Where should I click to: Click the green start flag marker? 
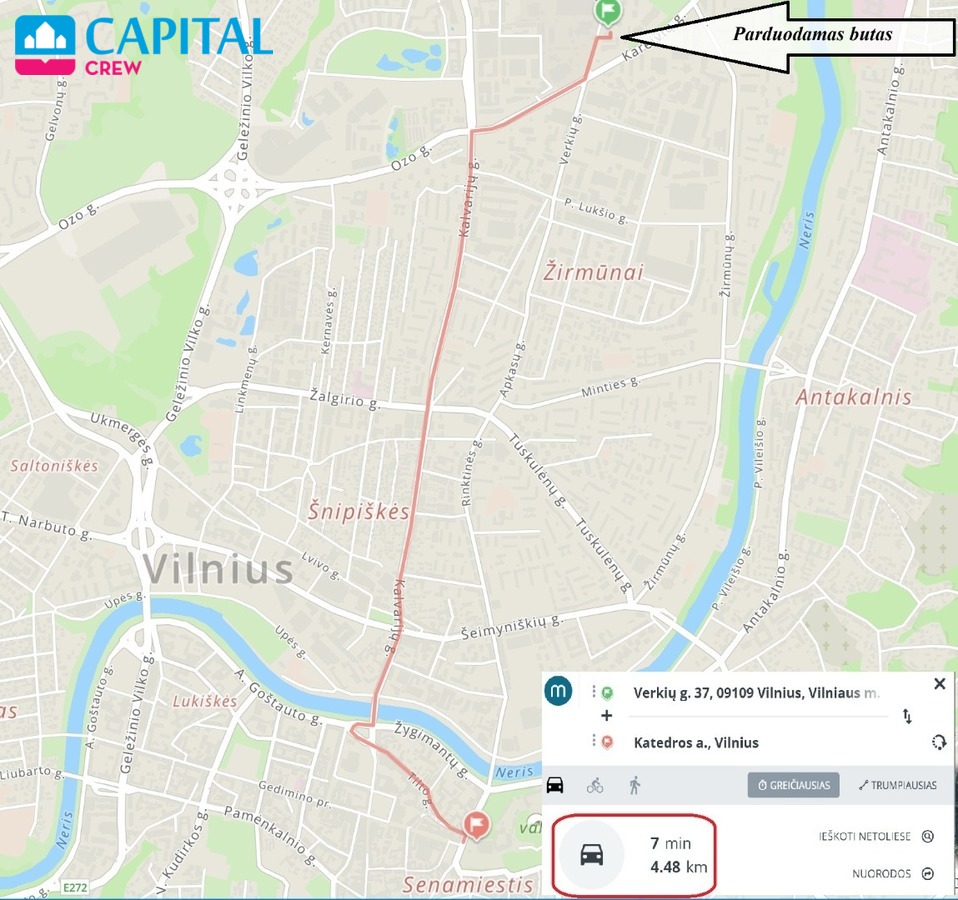point(607,12)
